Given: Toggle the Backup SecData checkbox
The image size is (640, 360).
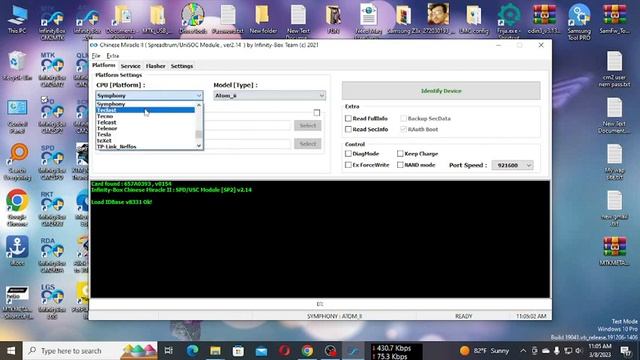Looking at the screenshot, I should (x=403, y=118).
